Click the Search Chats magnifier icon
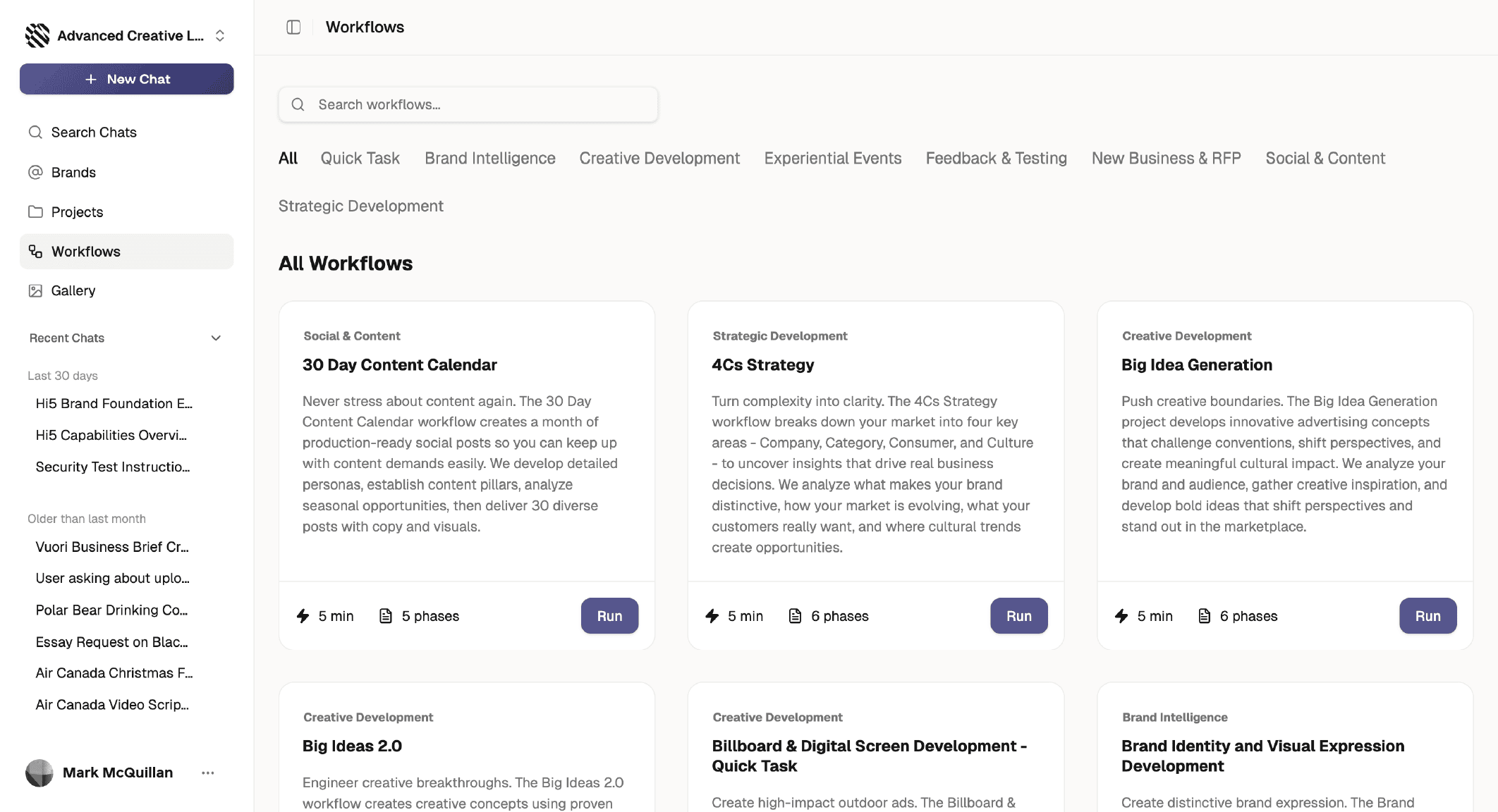The image size is (1498, 812). tap(35, 132)
